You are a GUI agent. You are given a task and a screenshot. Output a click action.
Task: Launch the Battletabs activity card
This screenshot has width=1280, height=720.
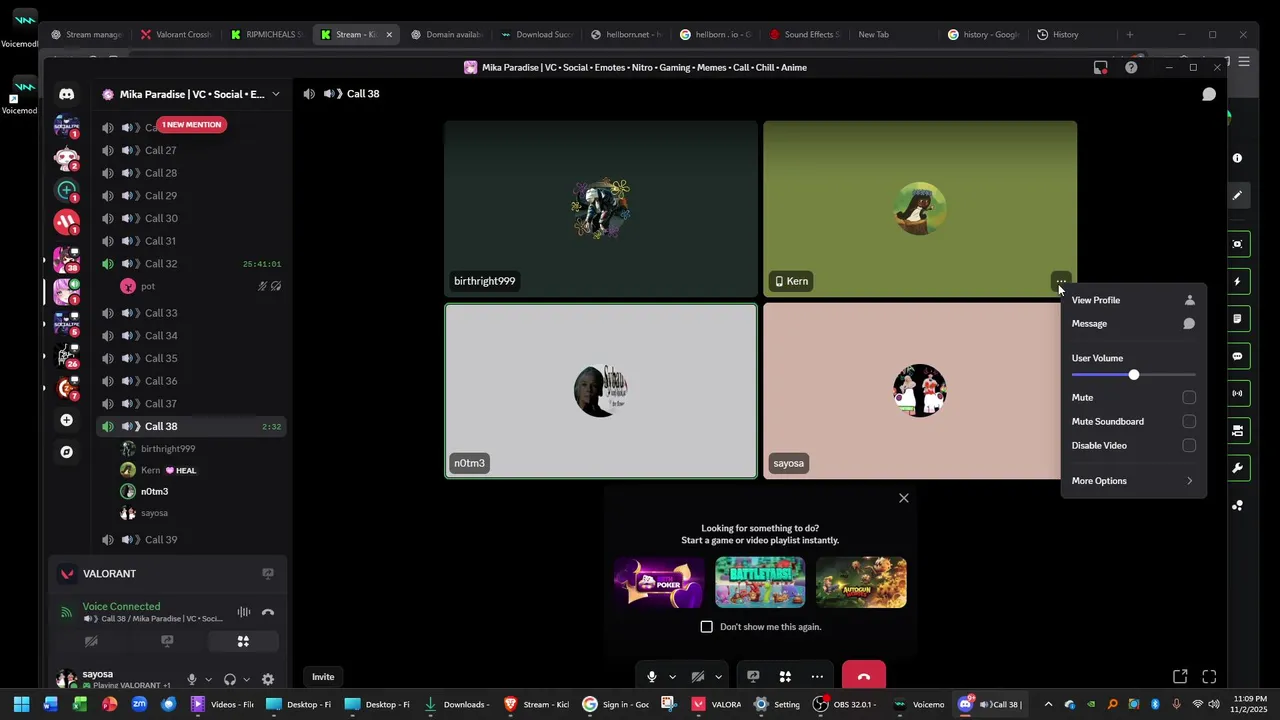[760, 583]
